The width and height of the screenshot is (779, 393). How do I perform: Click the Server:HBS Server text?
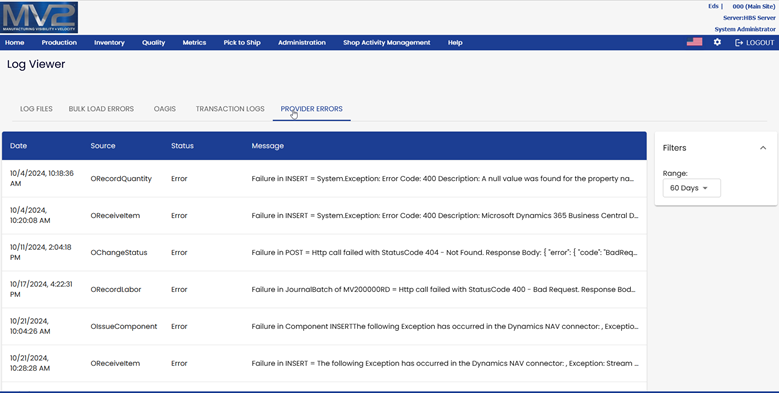tap(749, 18)
